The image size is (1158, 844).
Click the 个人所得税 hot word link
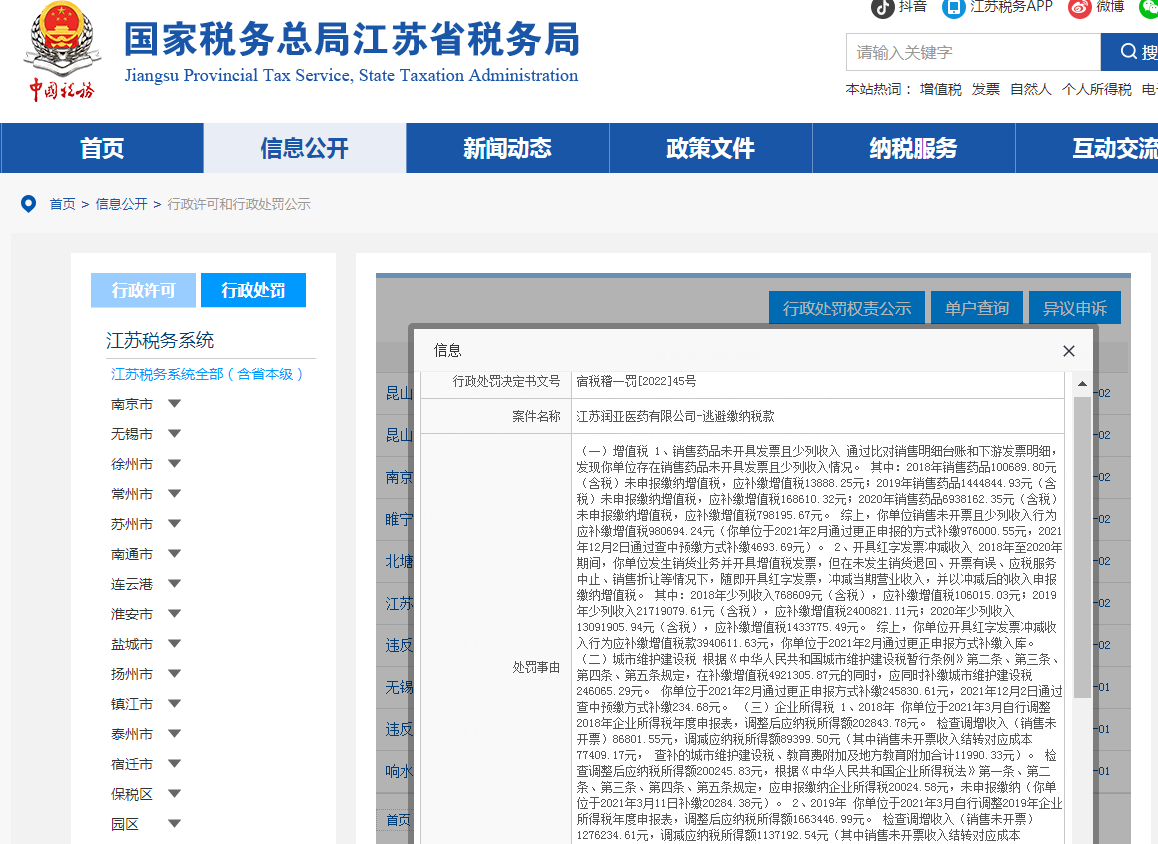coord(1096,89)
